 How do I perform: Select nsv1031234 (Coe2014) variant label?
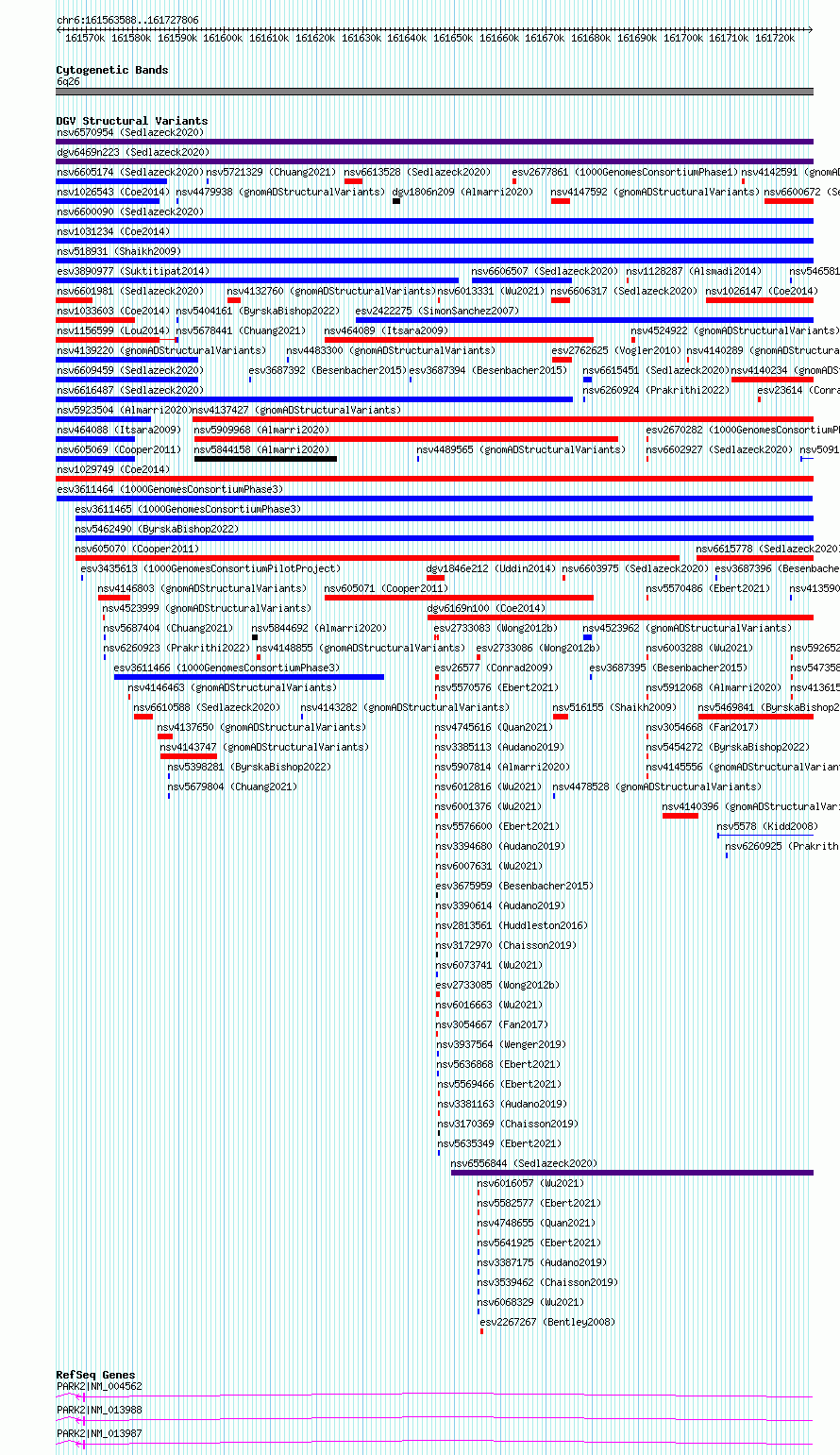tap(112, 231)
